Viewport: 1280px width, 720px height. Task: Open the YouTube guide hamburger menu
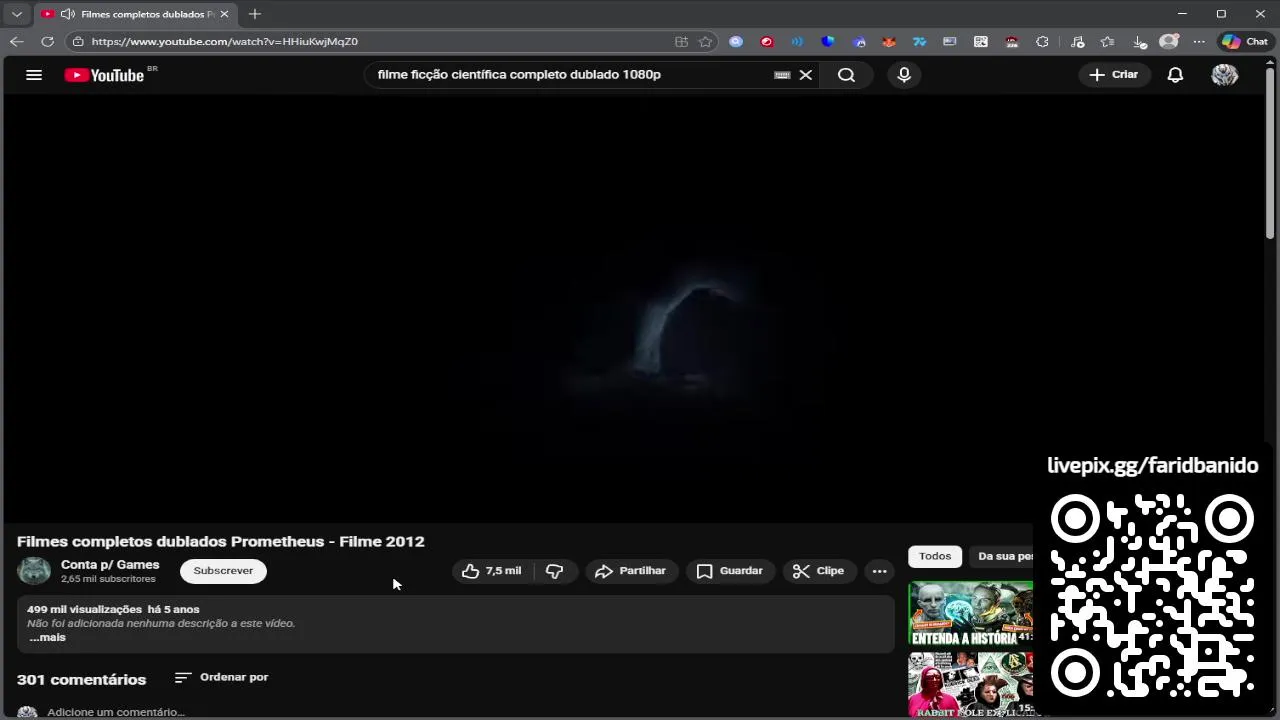pos(34,75)
